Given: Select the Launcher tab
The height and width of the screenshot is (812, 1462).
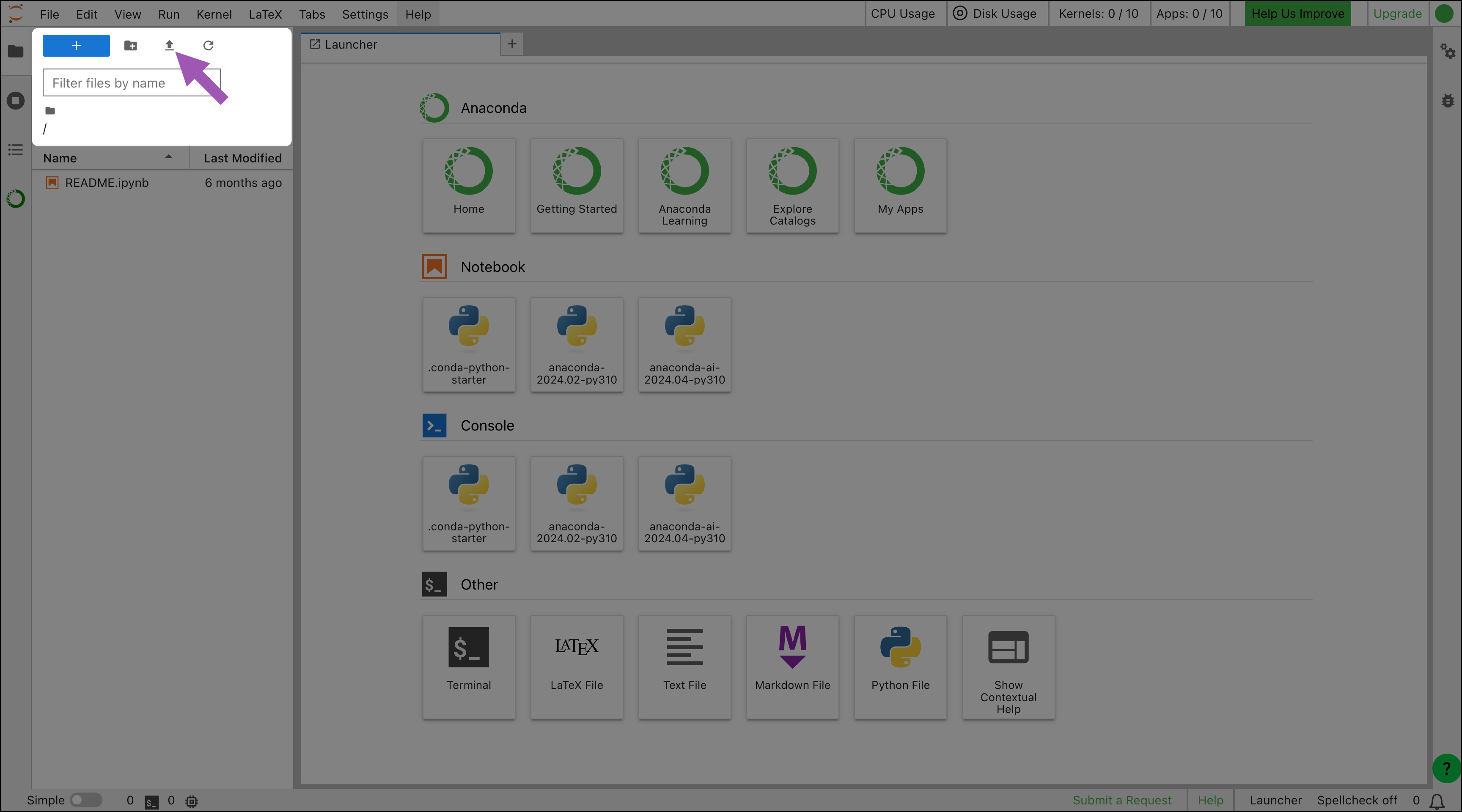Looking at the screenshot, I should (401, 44).
